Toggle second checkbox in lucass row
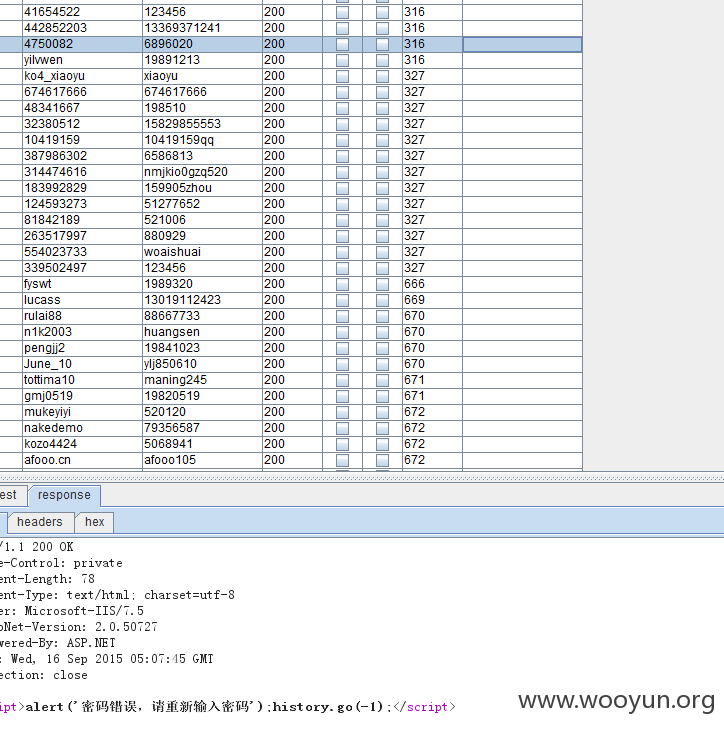Image resolution: width=724 pixels, height=729 pixels. 382,300
